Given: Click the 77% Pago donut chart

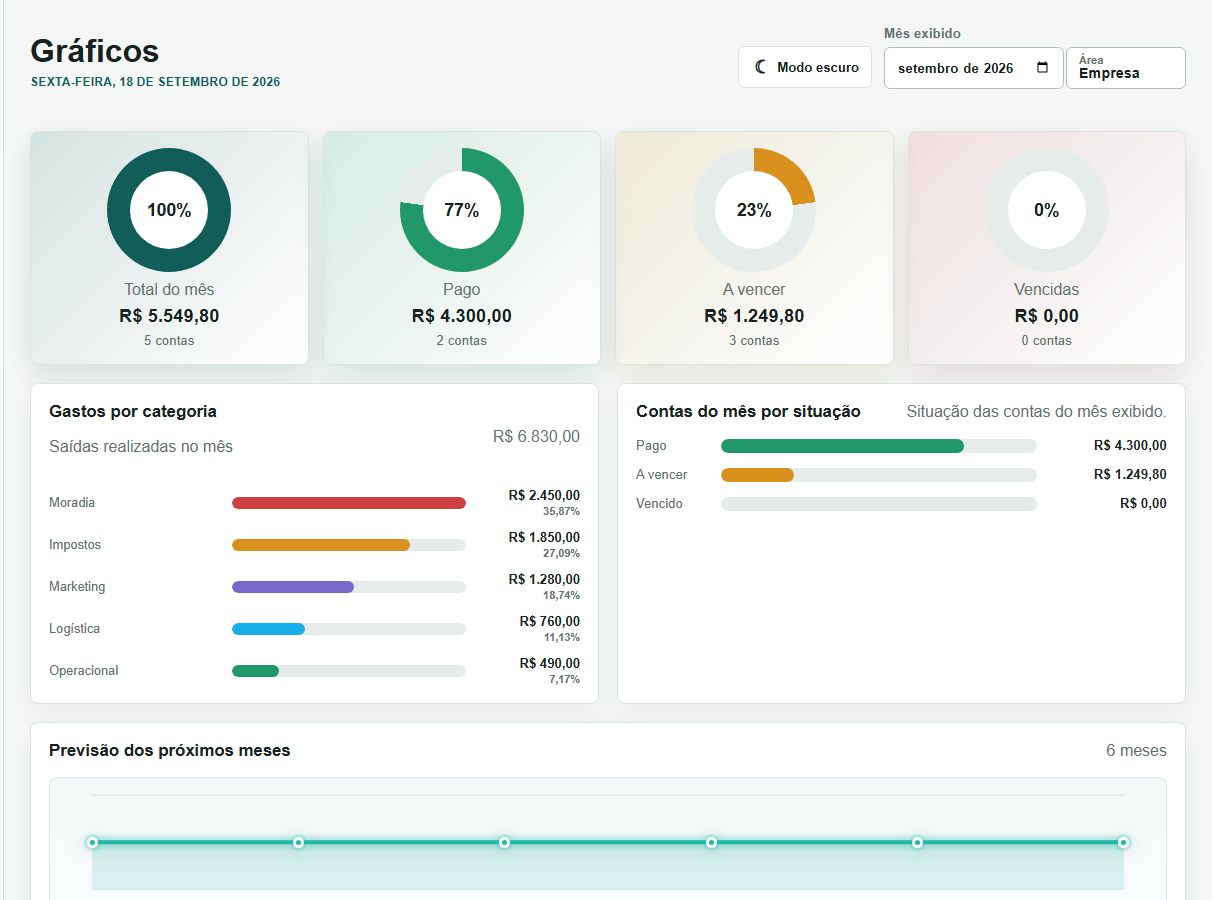Looking at the screenshot, I should (x=462, y=210).
